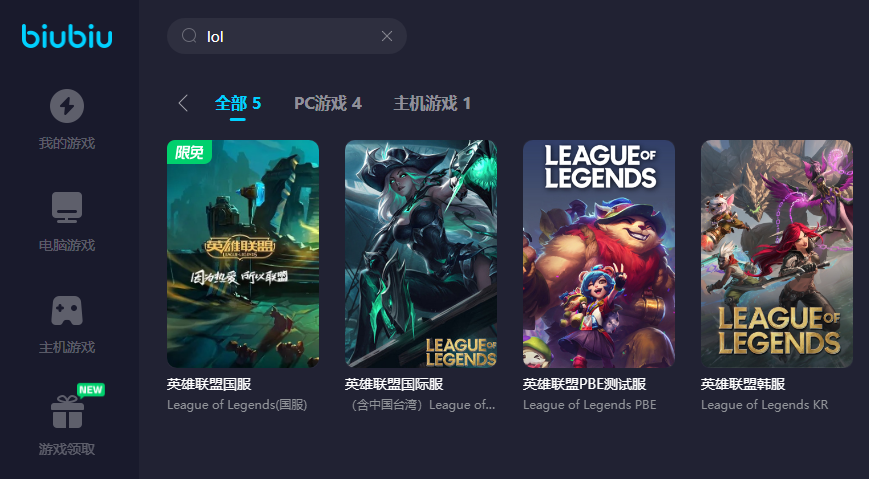Viewport: 869px width, 479px height.
Task: Click the search magnifier icon
Action: 189,36
